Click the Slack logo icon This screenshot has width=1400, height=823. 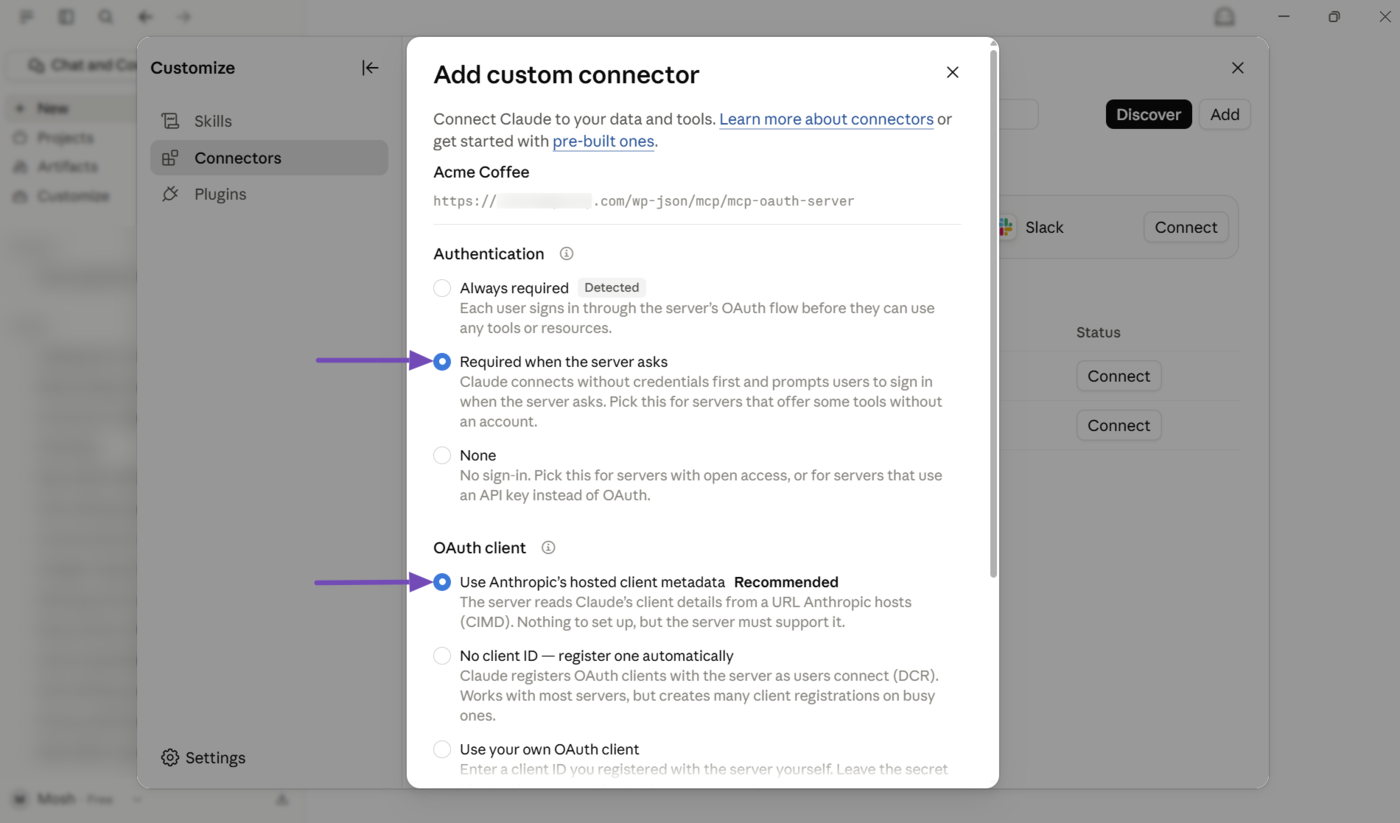[1006, 227]
